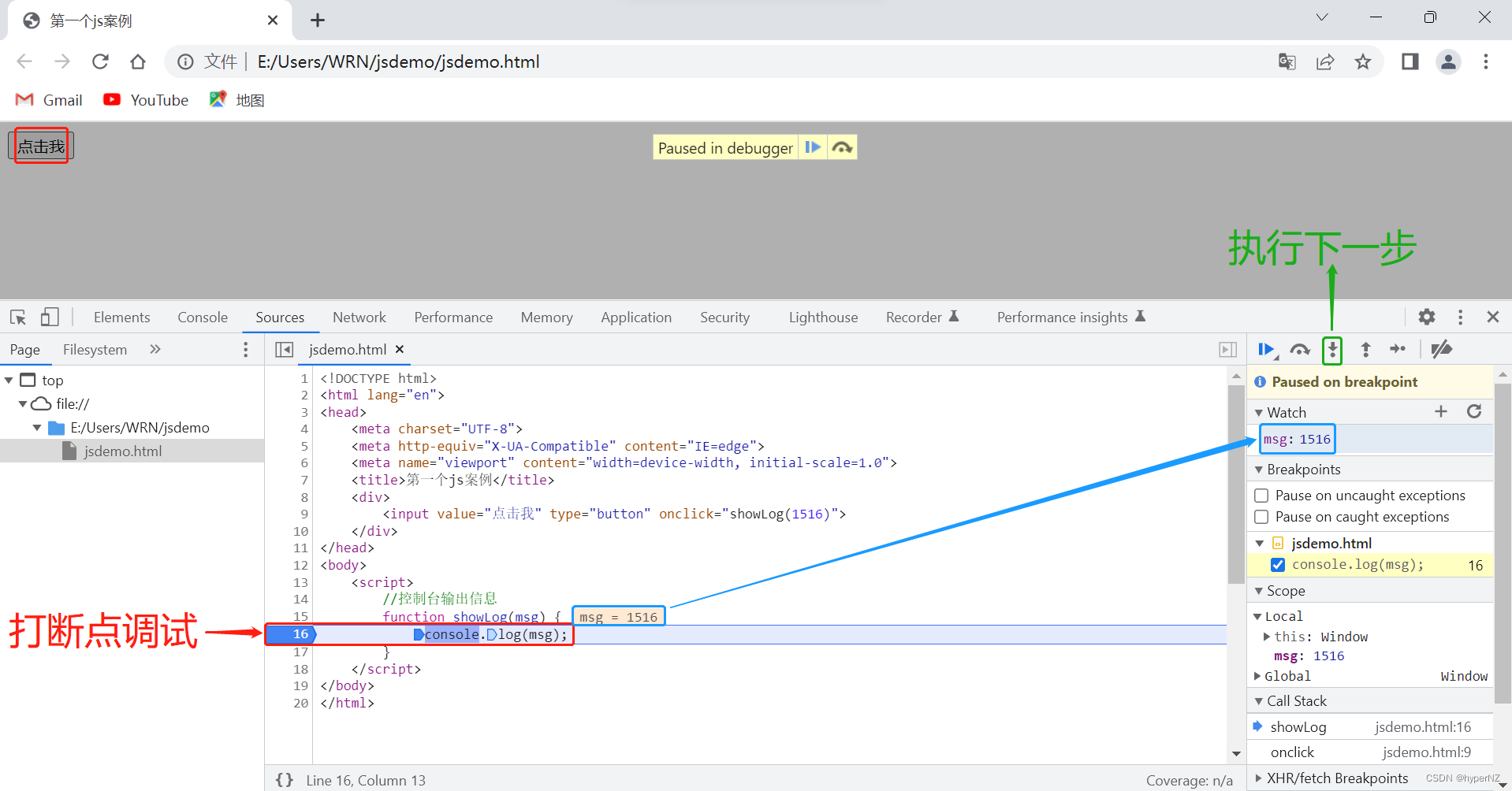This screenshot has width=1512, height=791.
Task: Collapse the file:// tree node
Action: pos(23,404)
